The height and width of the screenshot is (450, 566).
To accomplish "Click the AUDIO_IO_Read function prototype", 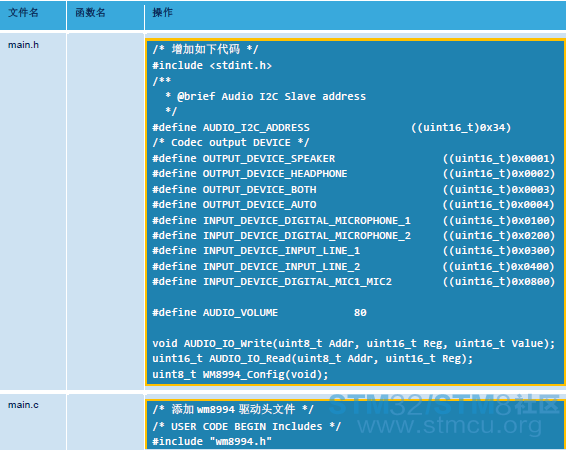I will pos(312,359).
